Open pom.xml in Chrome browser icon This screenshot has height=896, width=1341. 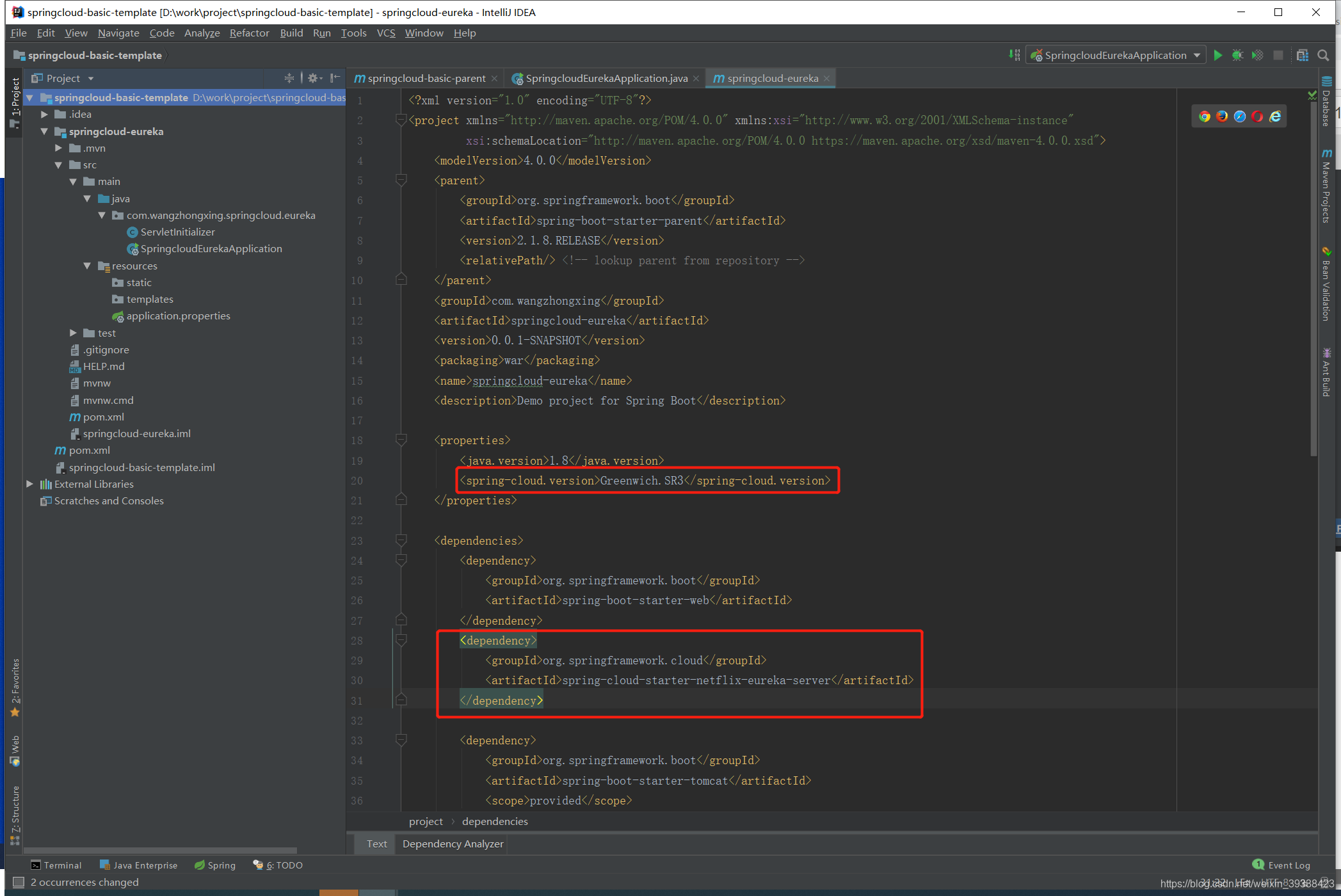click(x=1205, y=116)
